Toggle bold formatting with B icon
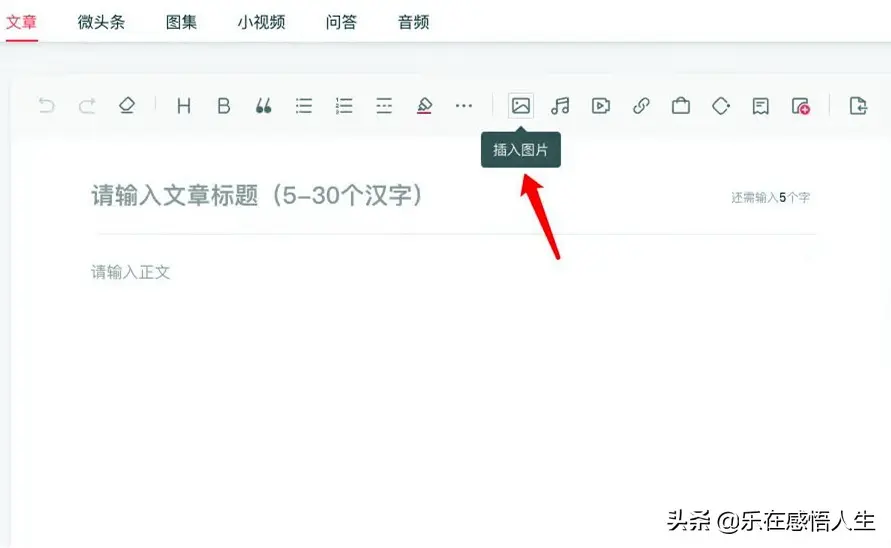 [224, 106]
